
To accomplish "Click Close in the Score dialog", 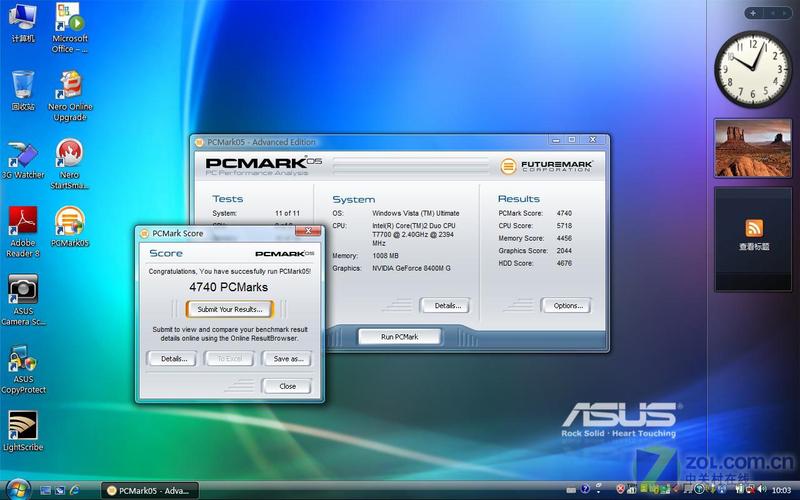I will [x=287, y=386].
